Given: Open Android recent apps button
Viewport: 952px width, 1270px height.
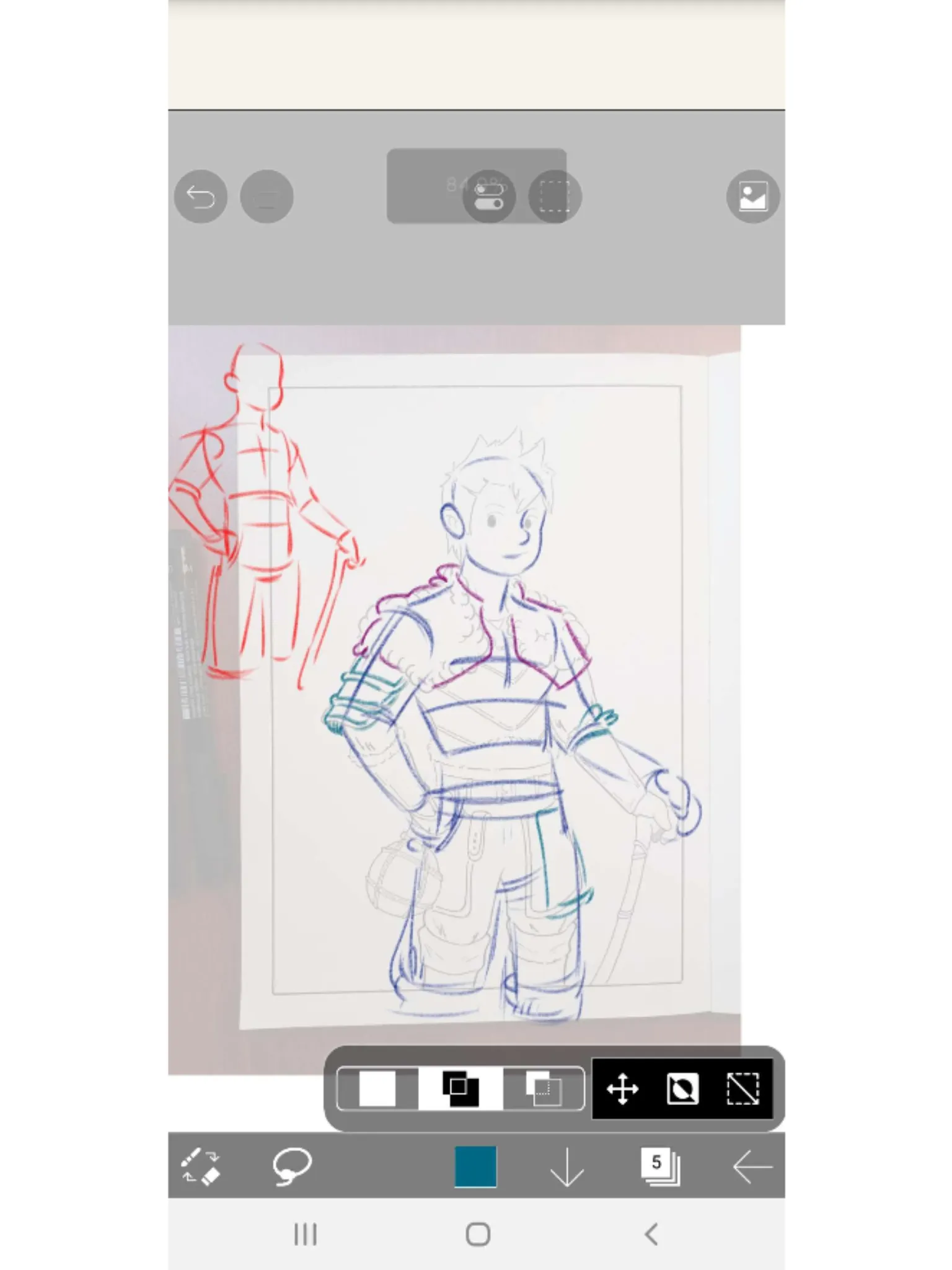Looking at the screenshot, I should [x=306, y=1234].
